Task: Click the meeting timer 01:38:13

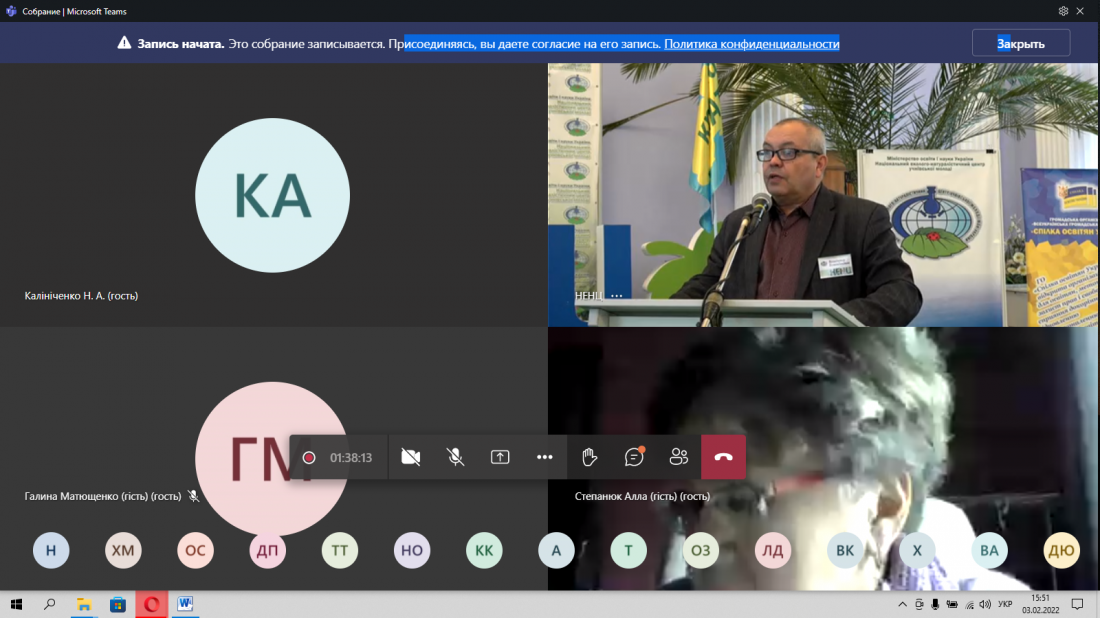Action: pos(351,457)
